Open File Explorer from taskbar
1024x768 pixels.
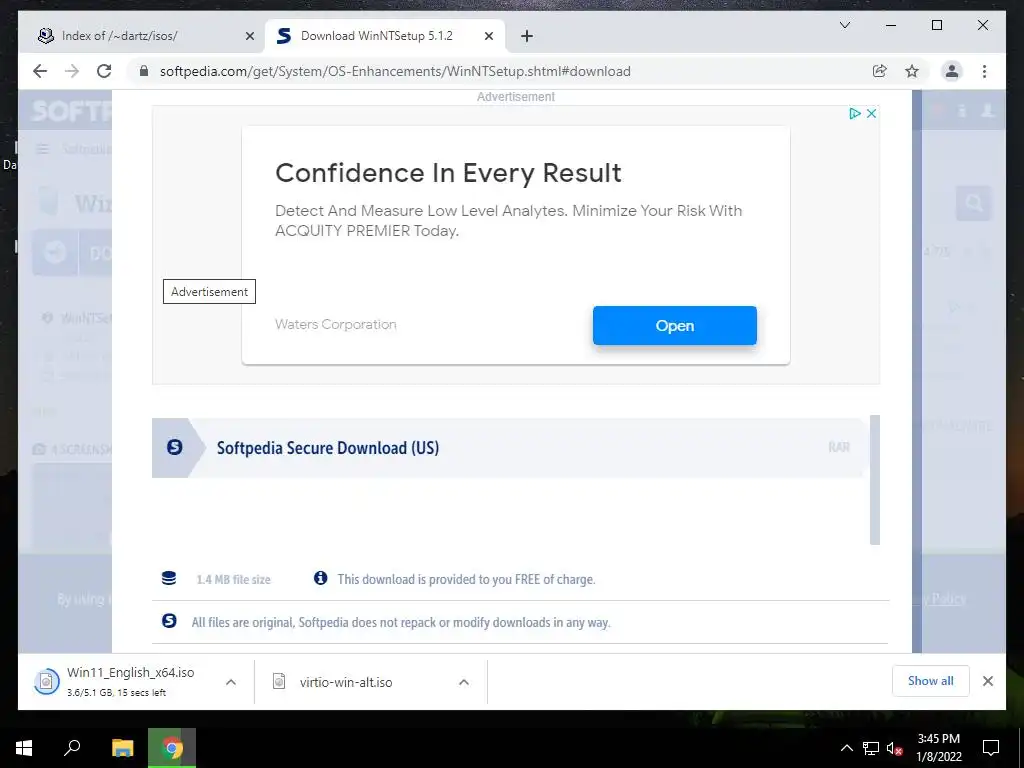coord(122,748)
